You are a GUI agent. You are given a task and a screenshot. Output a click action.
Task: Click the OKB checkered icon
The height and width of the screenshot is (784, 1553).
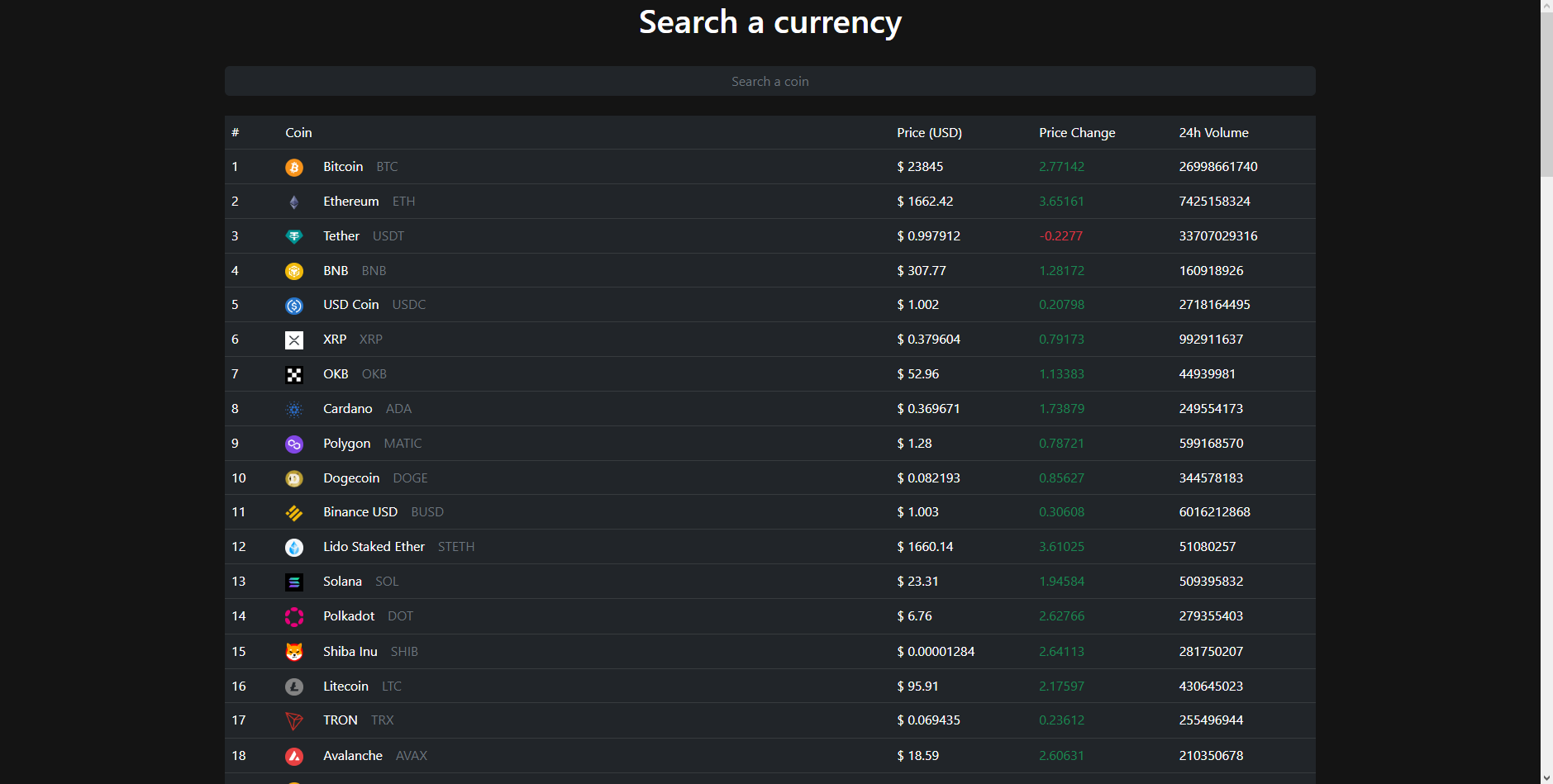[x=294, y=375]
